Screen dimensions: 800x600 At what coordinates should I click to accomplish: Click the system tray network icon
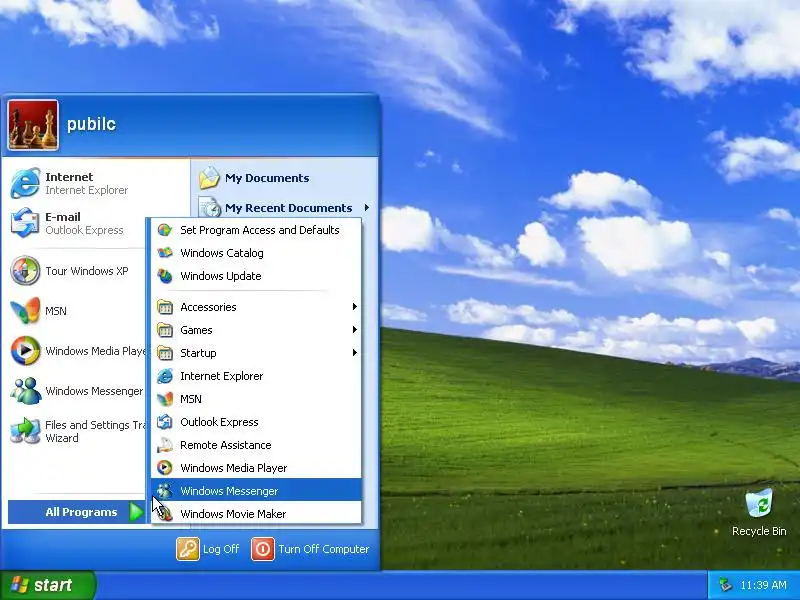[724, 585]
